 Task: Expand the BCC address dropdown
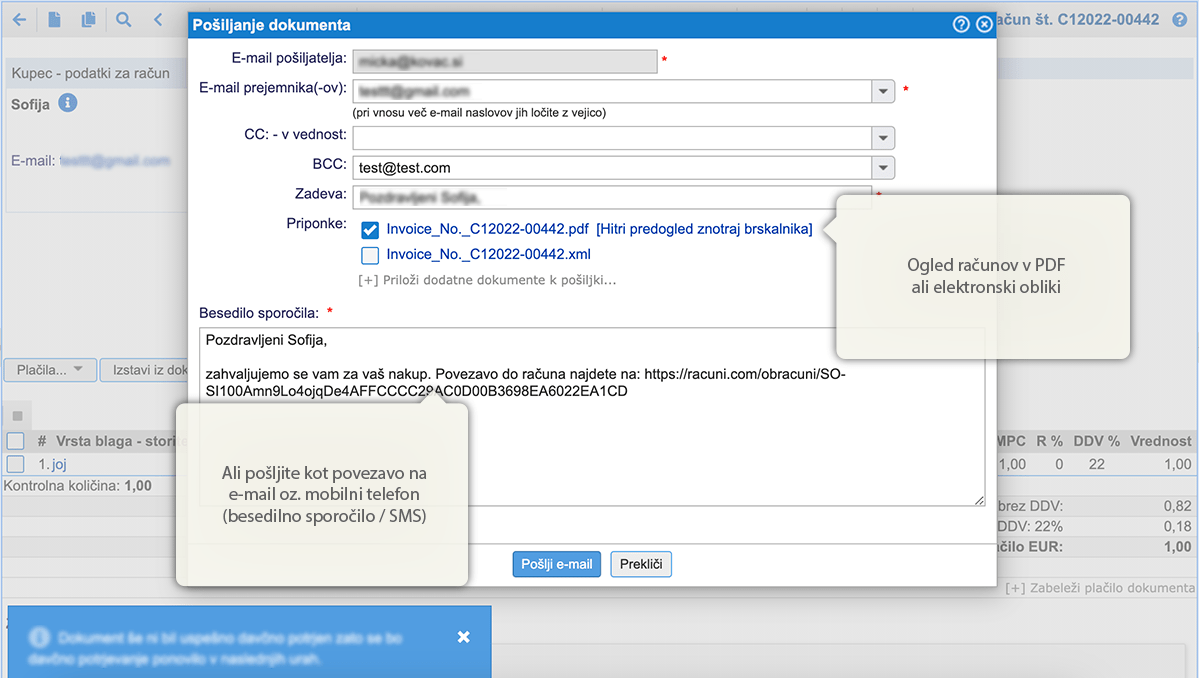point(883,168)
